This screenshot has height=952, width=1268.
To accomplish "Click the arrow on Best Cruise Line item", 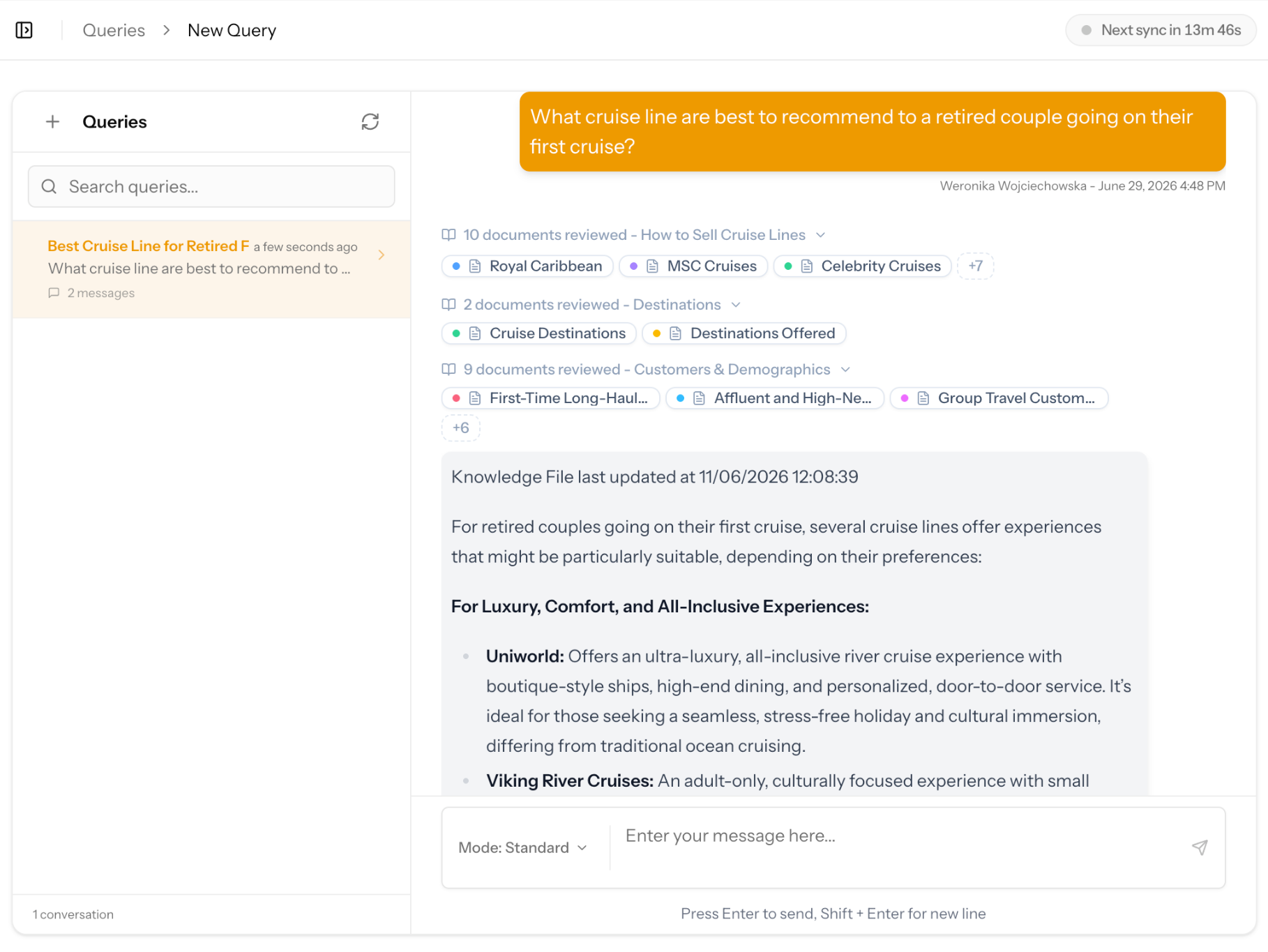I will point(382,255).
